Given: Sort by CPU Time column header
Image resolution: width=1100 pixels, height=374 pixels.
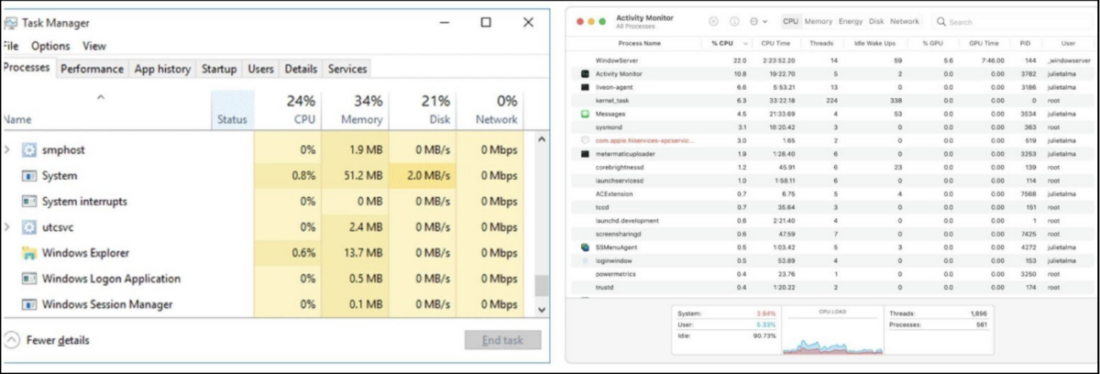Looking at the screenshot, I should pos(775,44).
